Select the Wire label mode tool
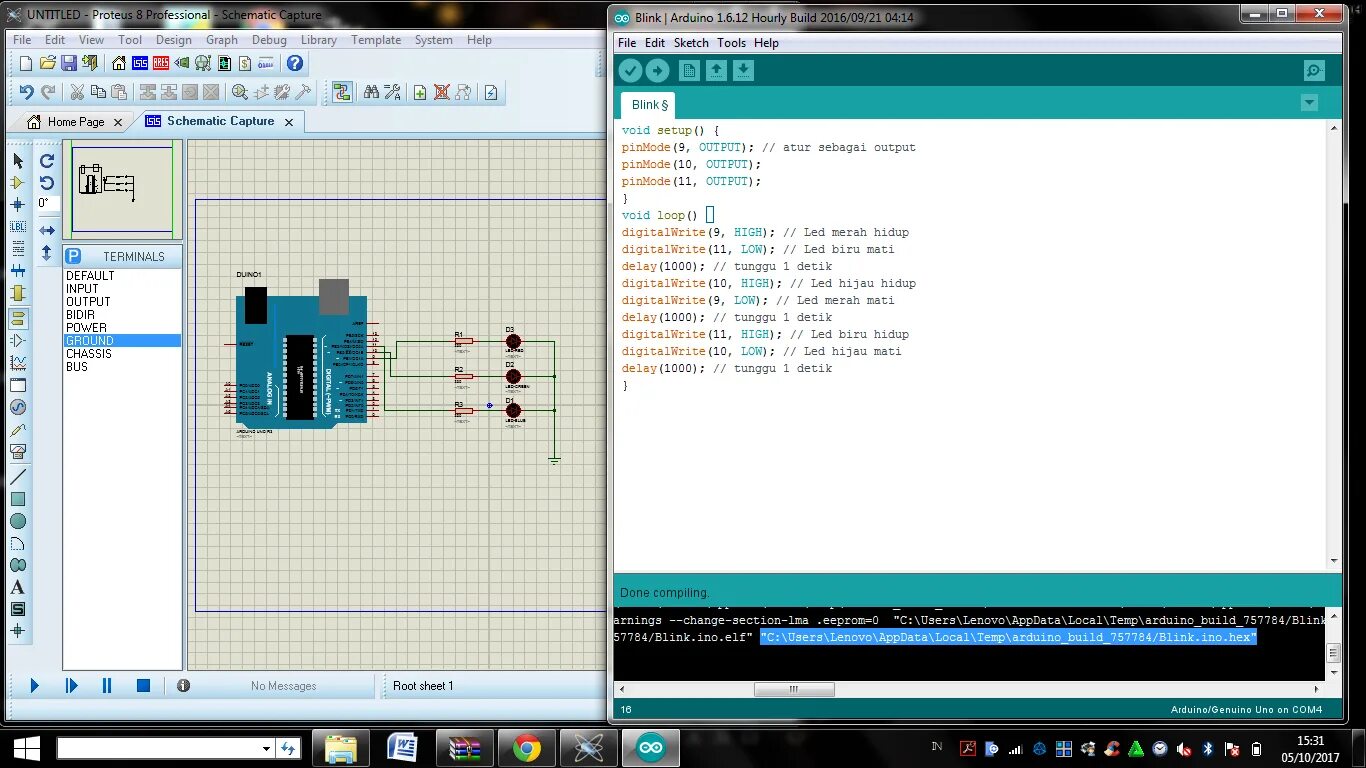Screen dimensions: 1366x768 [x=17, y=227]
